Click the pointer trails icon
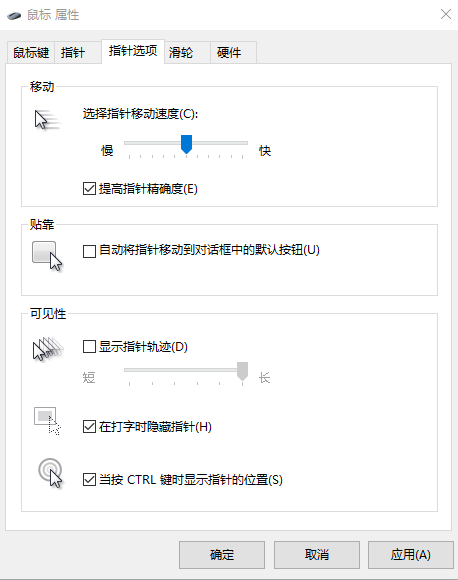The width and height of the screenshot is (458, 580). click(48, 348)
